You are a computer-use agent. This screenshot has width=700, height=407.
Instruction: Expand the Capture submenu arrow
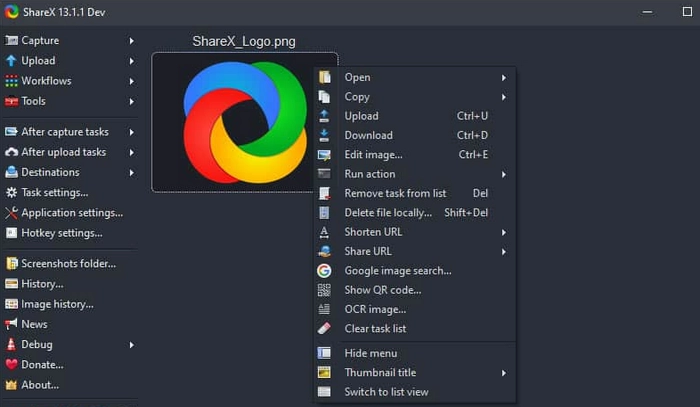[x=131, y=41]
